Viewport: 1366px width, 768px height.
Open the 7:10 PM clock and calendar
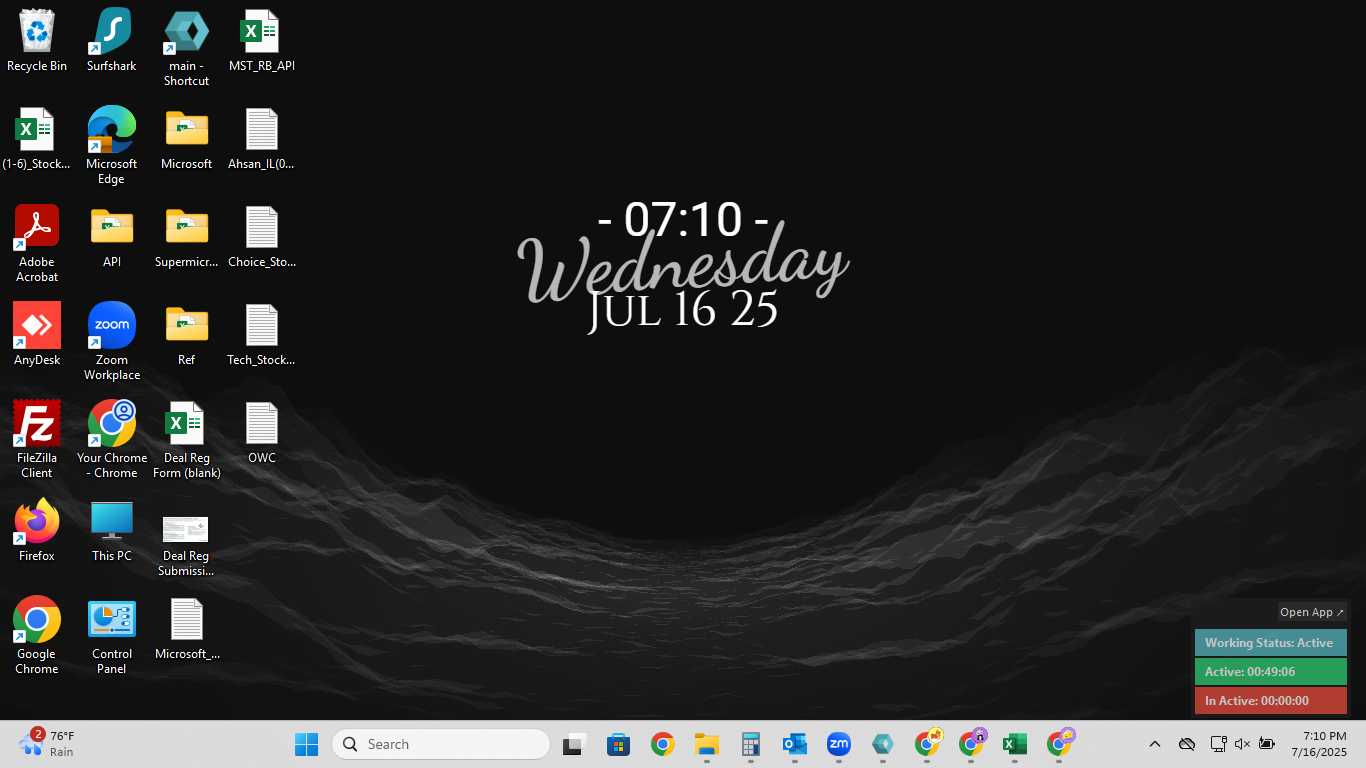coord(1319,744)
